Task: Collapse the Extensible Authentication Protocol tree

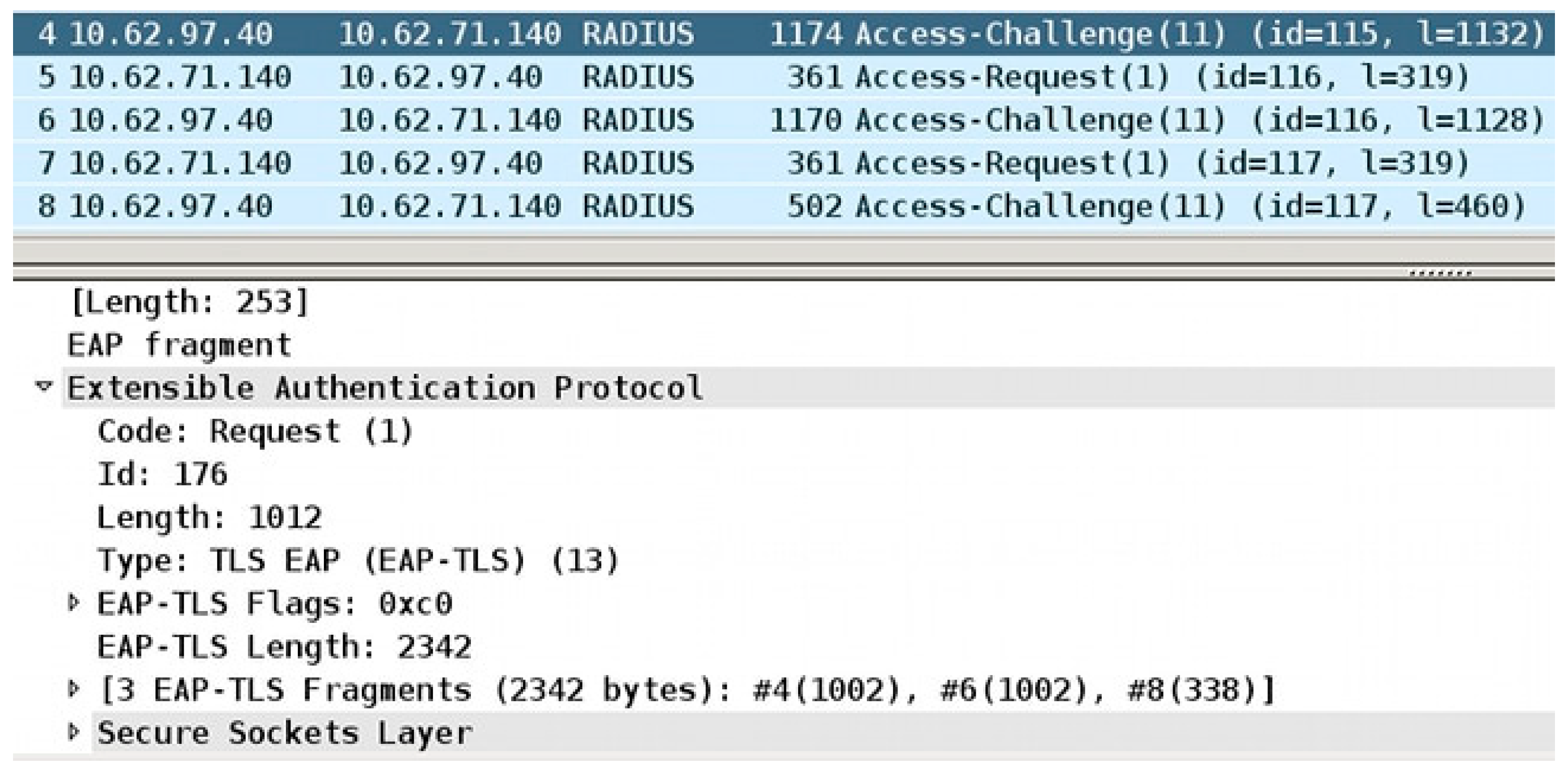Action: tap(43, 386)
